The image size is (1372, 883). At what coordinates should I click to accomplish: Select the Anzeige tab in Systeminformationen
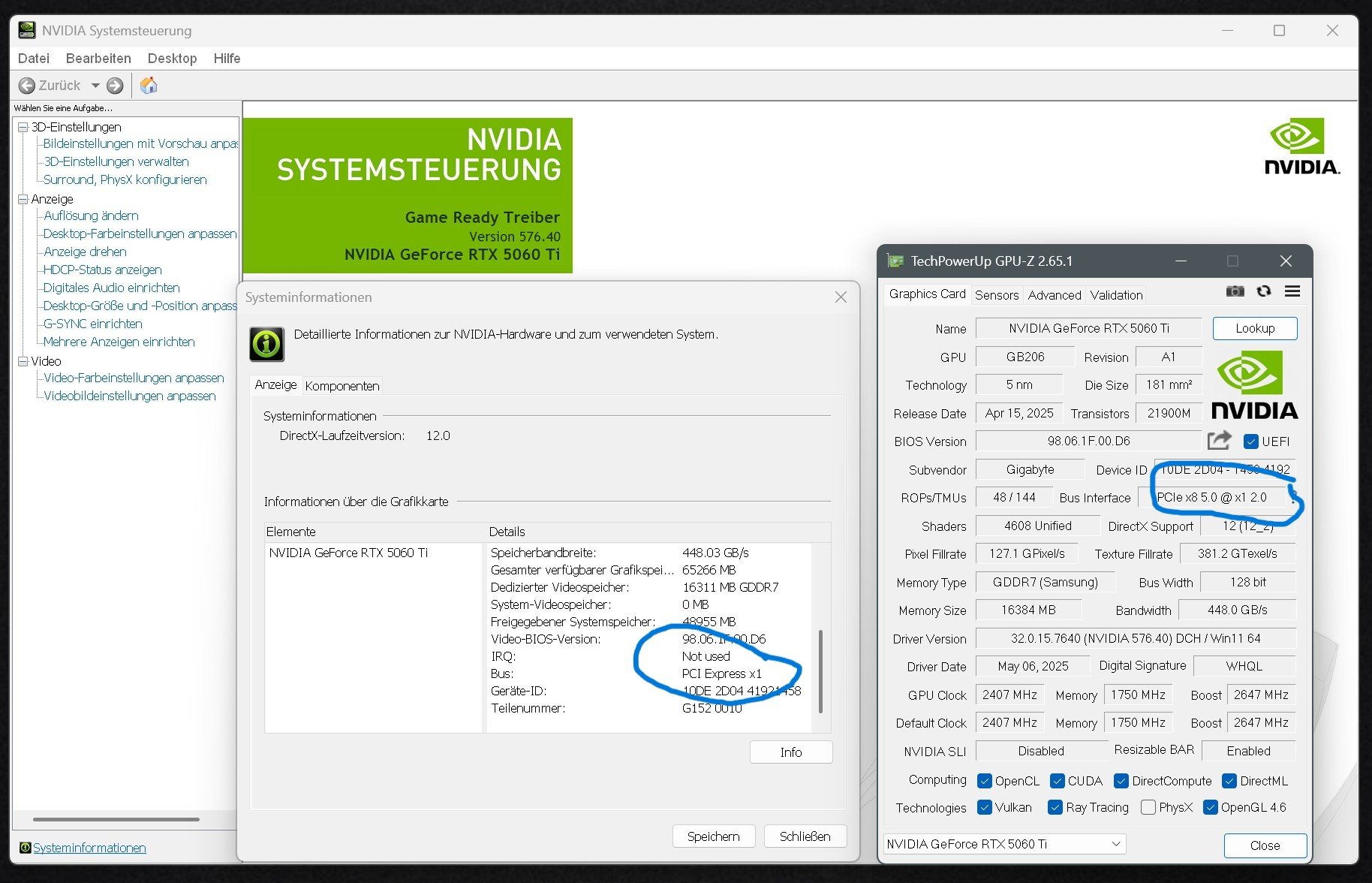coord(275,385)
